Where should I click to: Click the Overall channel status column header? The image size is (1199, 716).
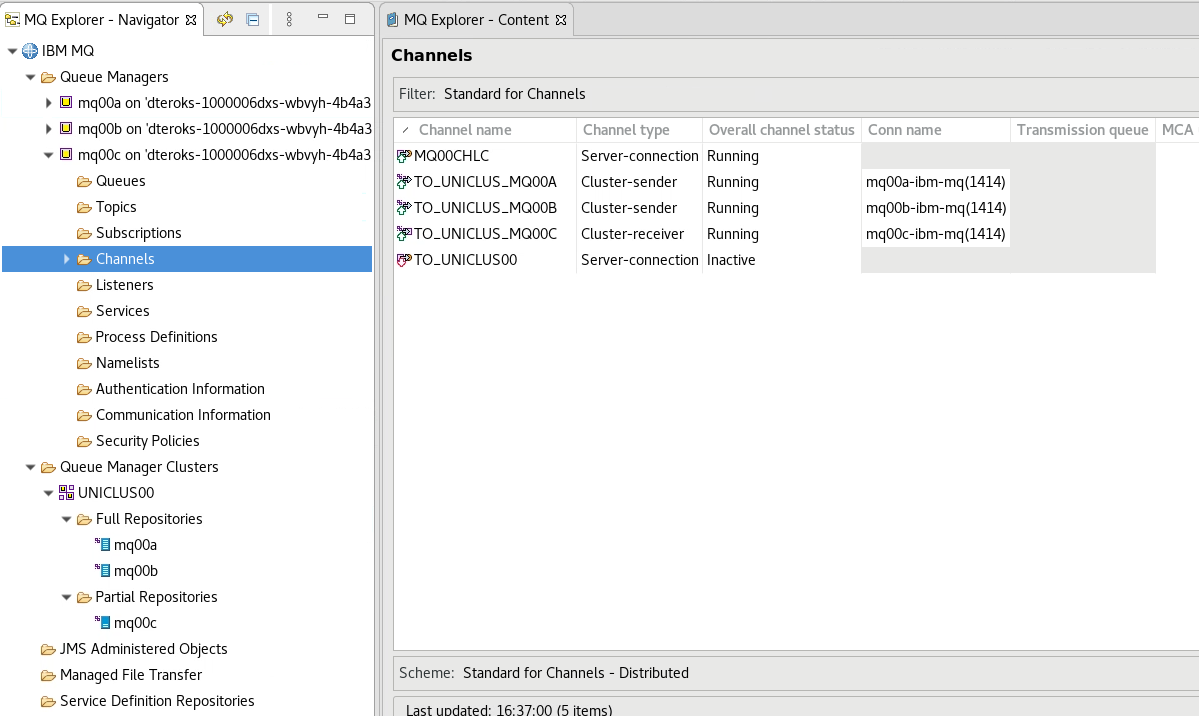(x=781, y=130)
